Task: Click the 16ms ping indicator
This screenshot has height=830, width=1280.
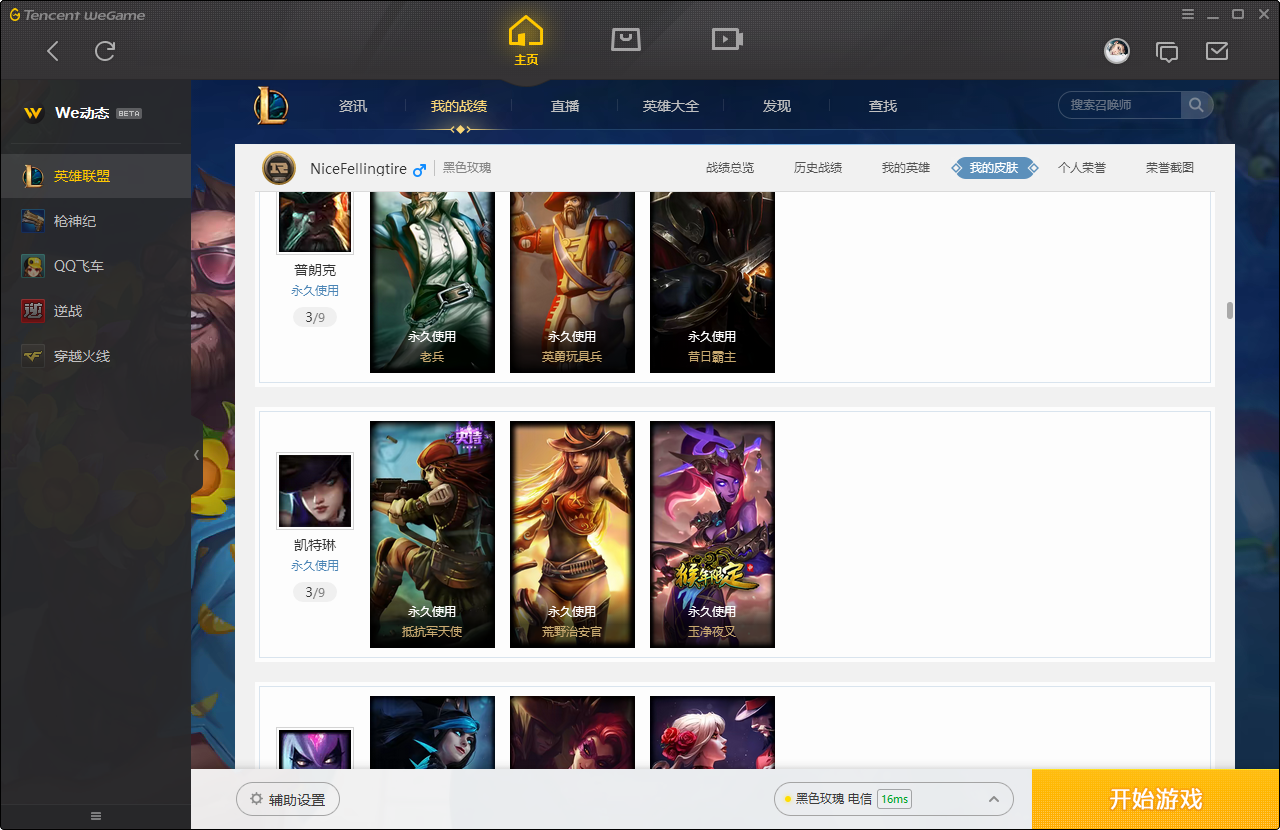Action: [894, 799]
